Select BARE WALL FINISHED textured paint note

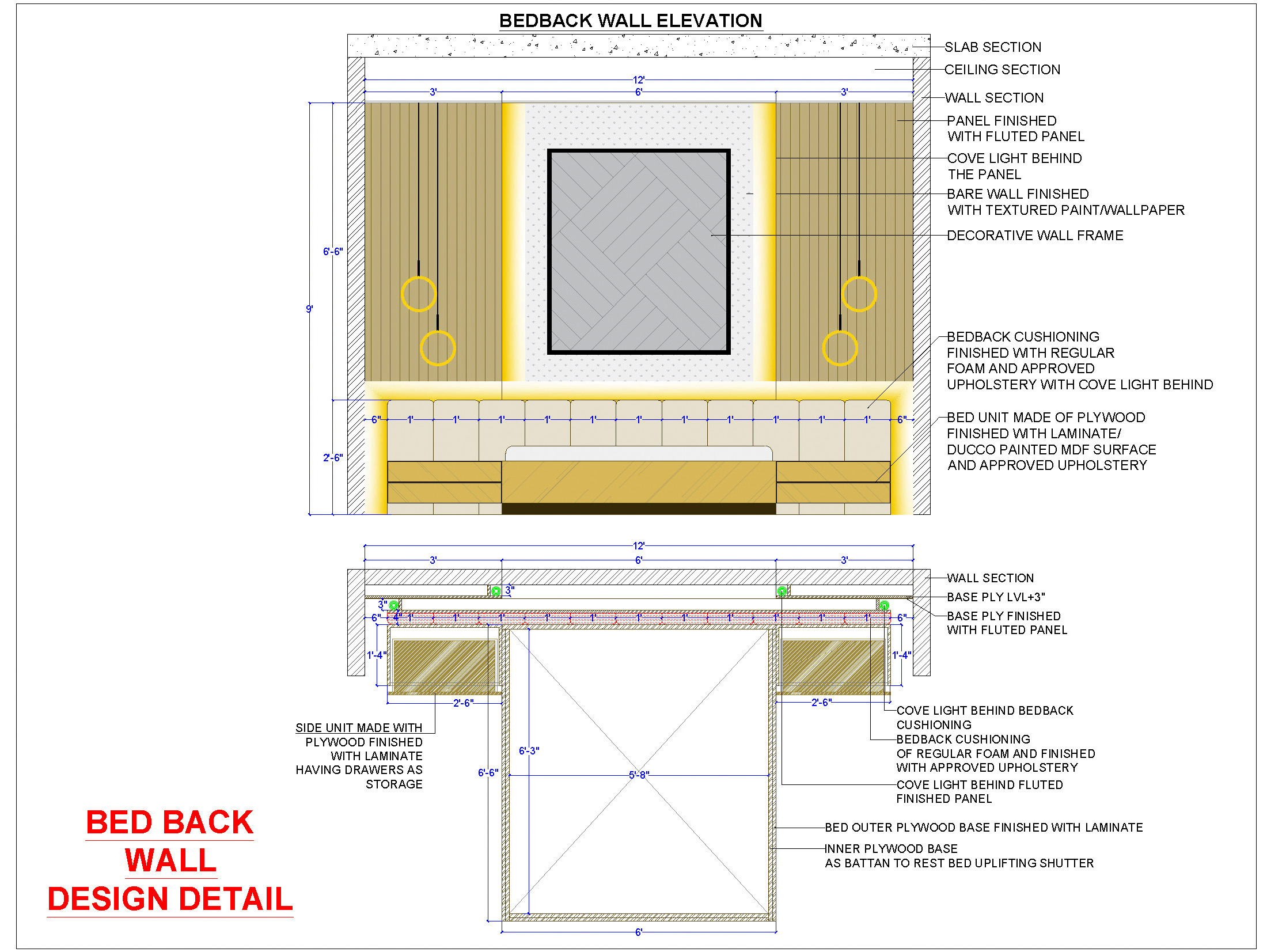click(1065, 202)
